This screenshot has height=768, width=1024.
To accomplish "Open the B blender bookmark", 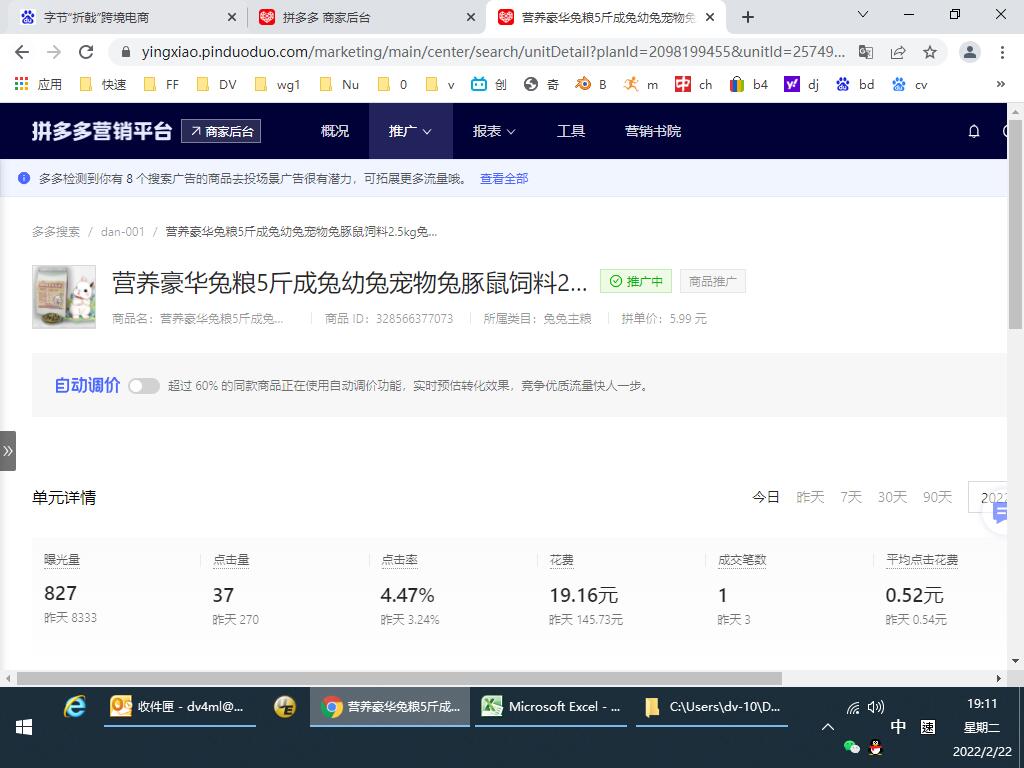I will pyautogui.click(x=591, y=84).
